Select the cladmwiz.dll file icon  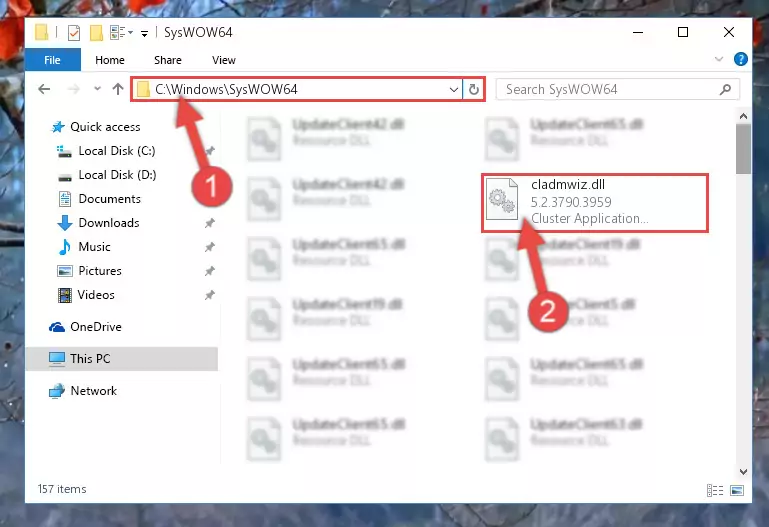502,199
